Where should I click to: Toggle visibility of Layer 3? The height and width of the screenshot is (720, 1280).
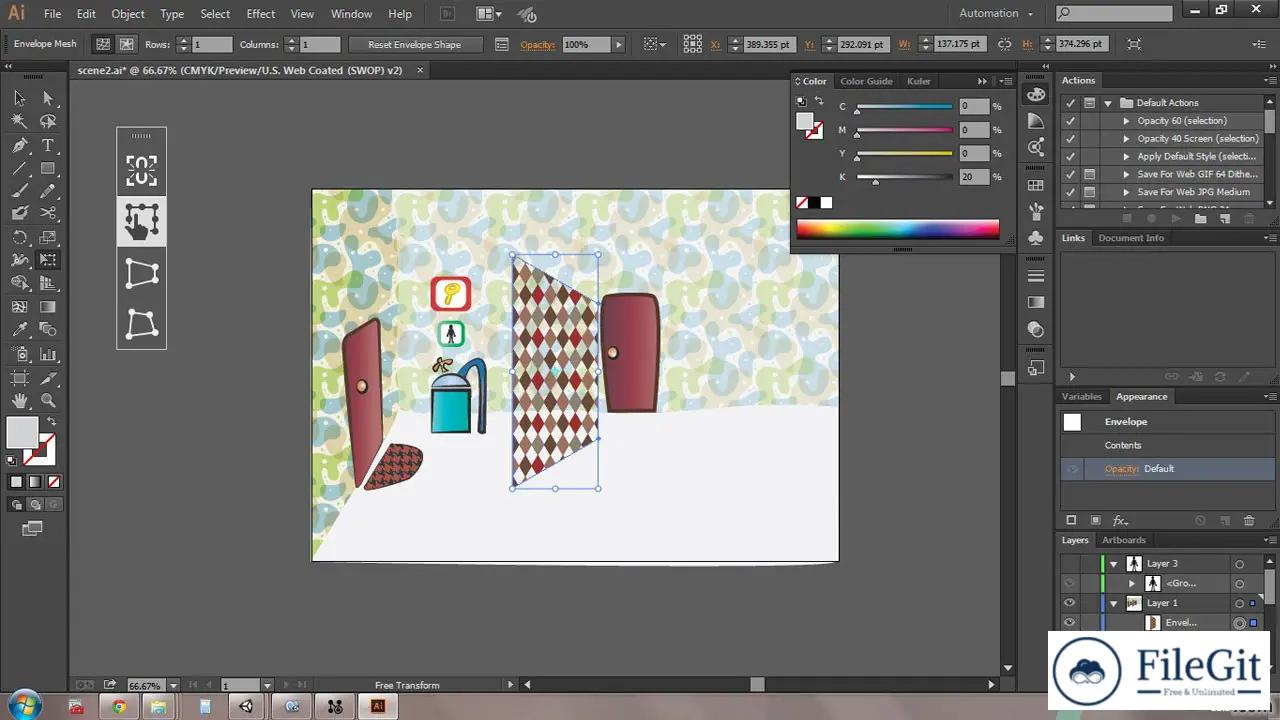[x=1069, y=564]
